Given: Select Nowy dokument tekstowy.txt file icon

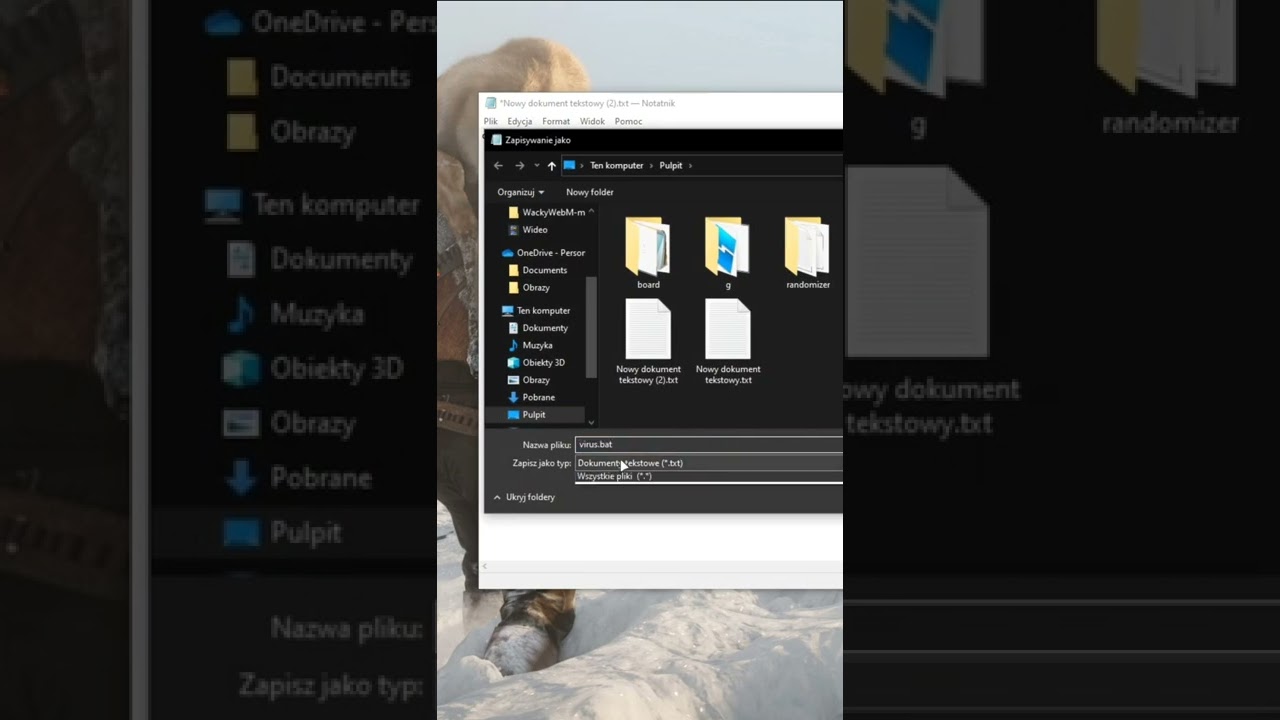Looking at the screenshot, I should (727, 331).
